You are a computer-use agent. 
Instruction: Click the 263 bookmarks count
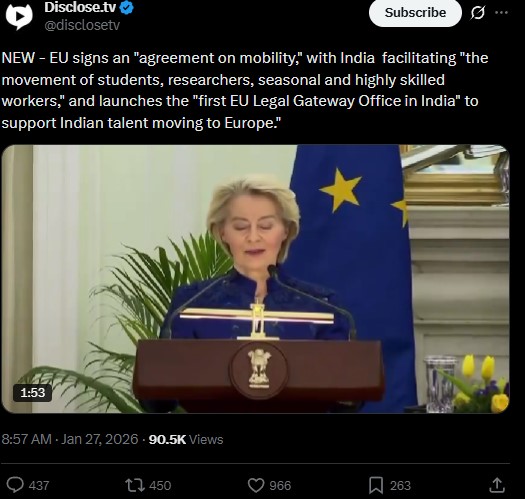click(x=400, y=485)
